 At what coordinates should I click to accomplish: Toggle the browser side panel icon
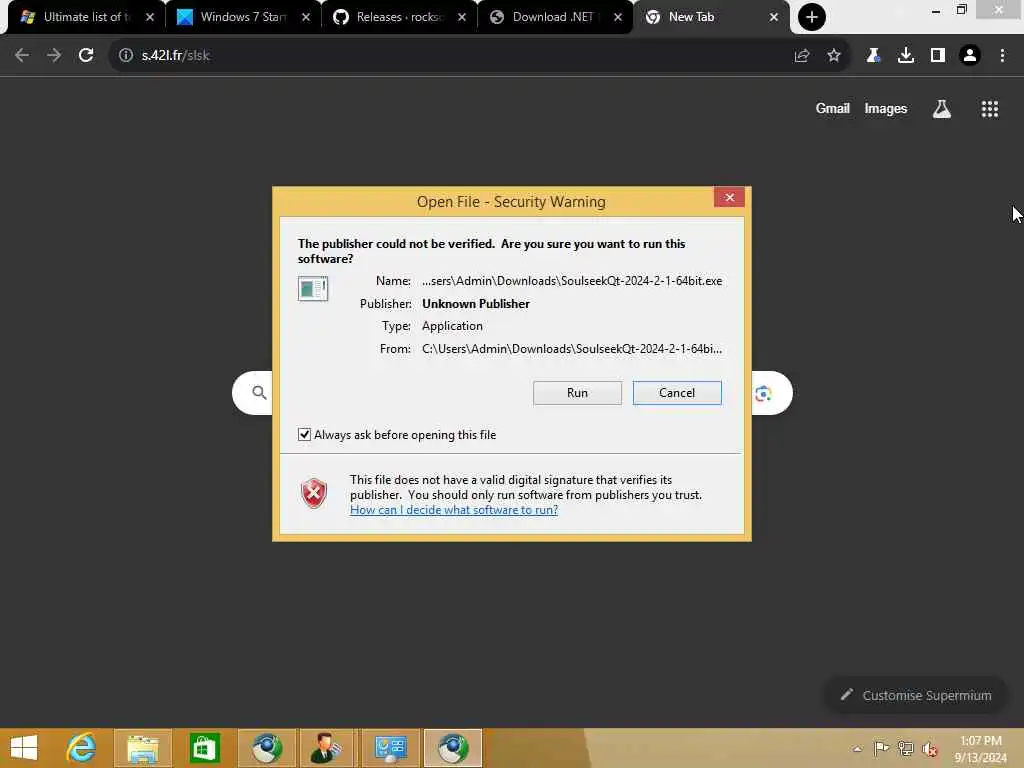(938, 56)
